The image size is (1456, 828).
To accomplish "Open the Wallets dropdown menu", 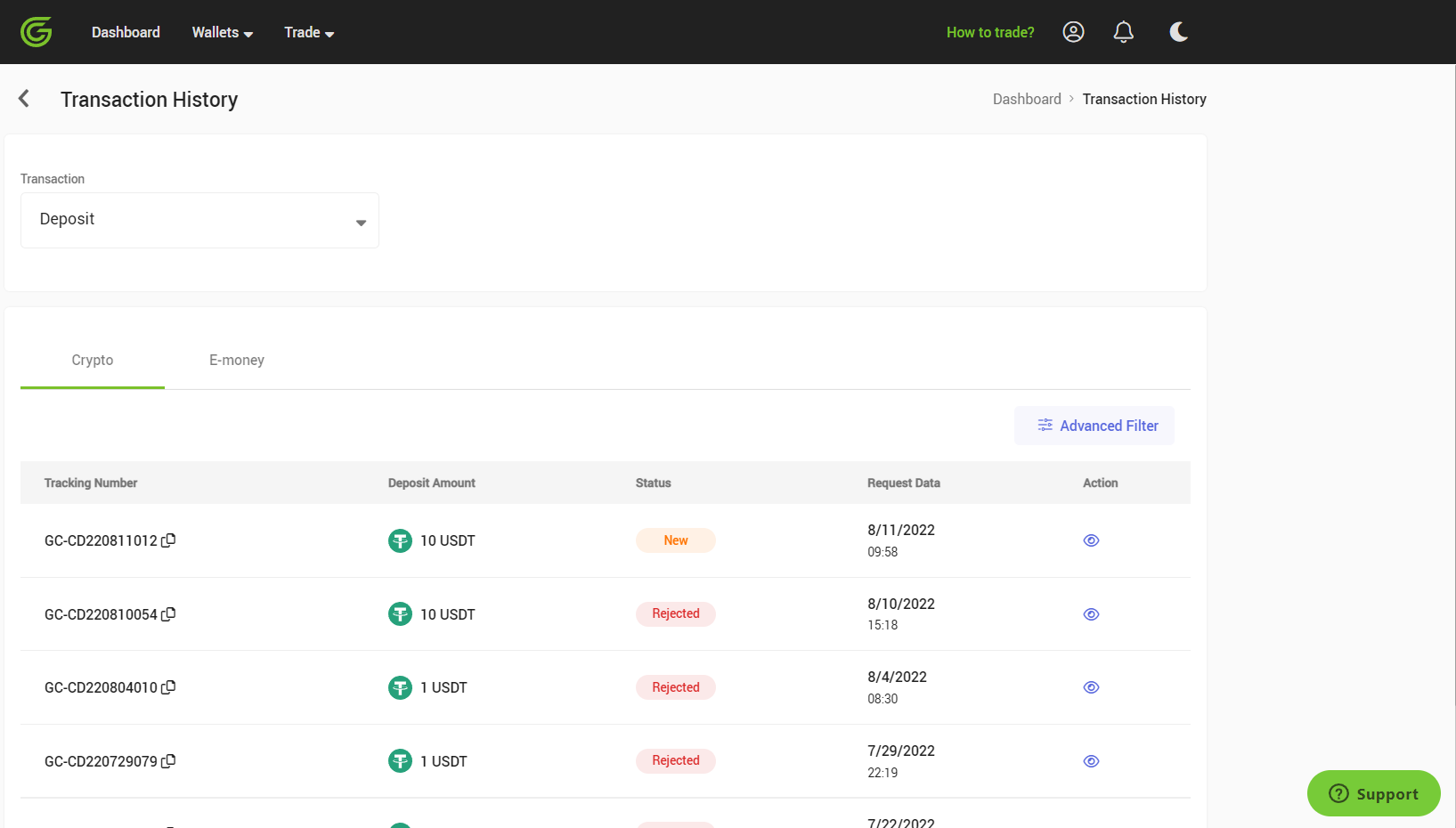I will coord(223,32).
